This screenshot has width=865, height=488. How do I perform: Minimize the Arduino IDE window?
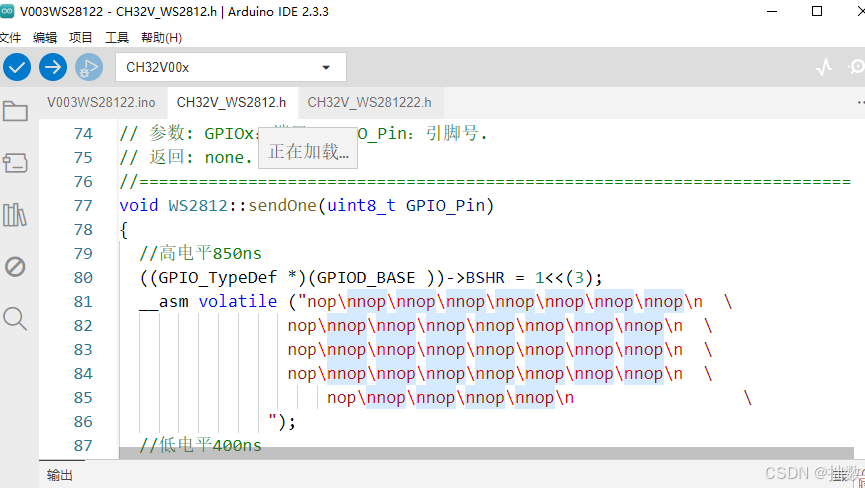[x=772, y=11]
